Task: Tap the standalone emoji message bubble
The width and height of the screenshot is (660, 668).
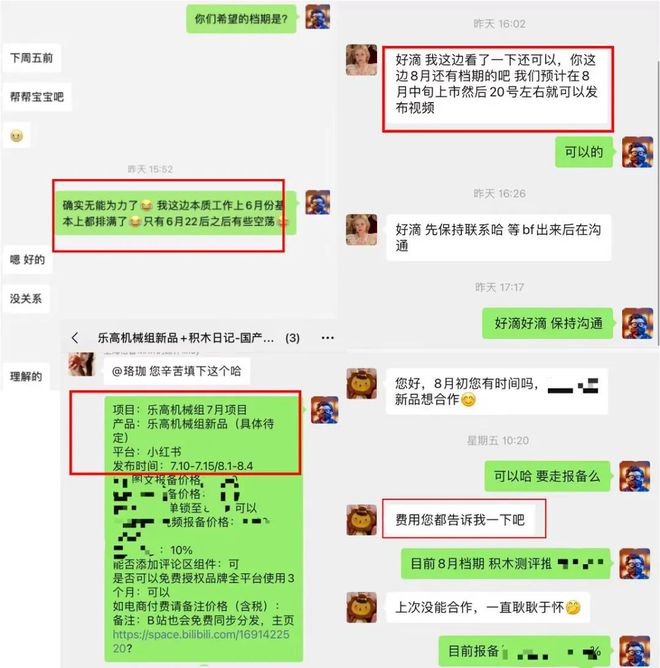Action: 17,136
